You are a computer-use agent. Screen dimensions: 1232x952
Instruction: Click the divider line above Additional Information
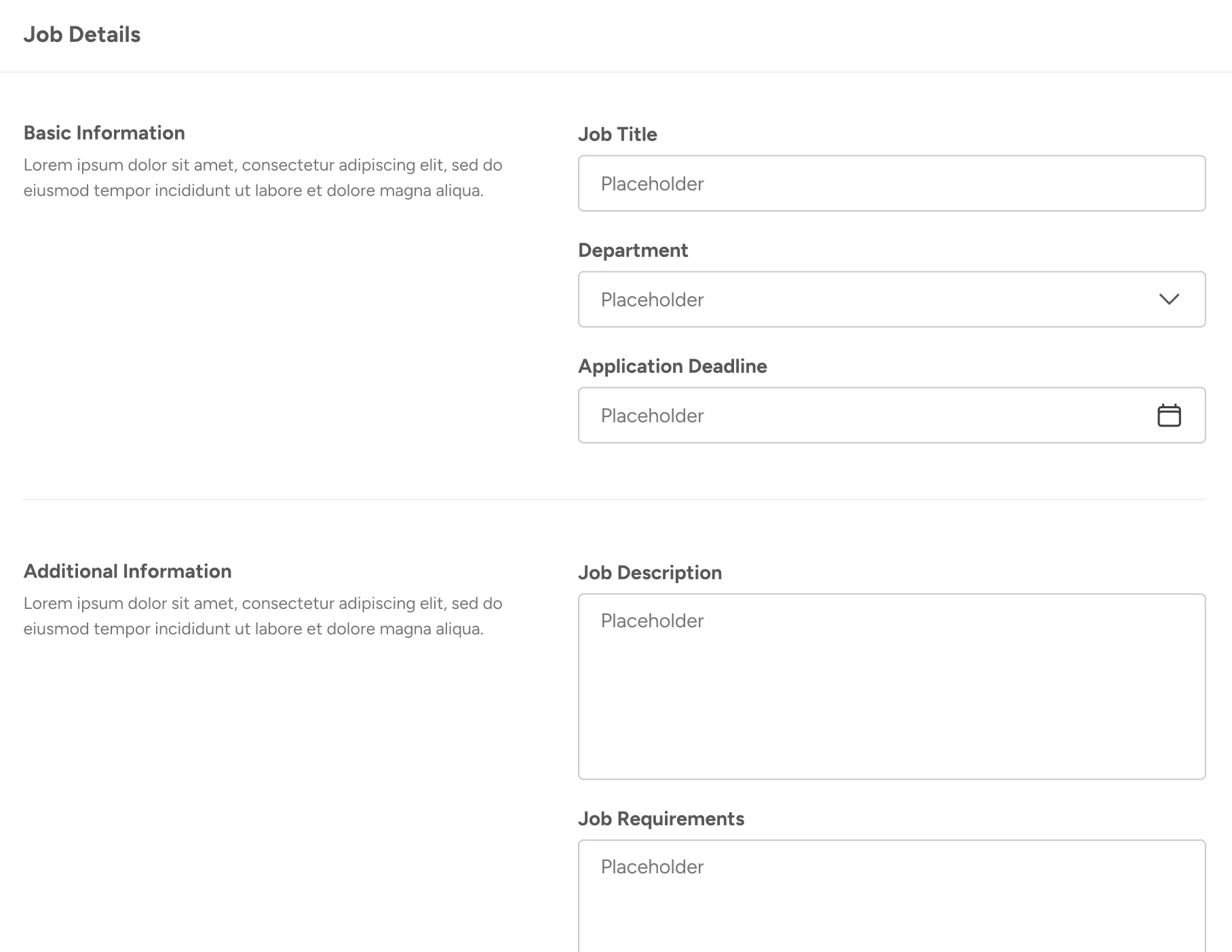pos(615,499)
